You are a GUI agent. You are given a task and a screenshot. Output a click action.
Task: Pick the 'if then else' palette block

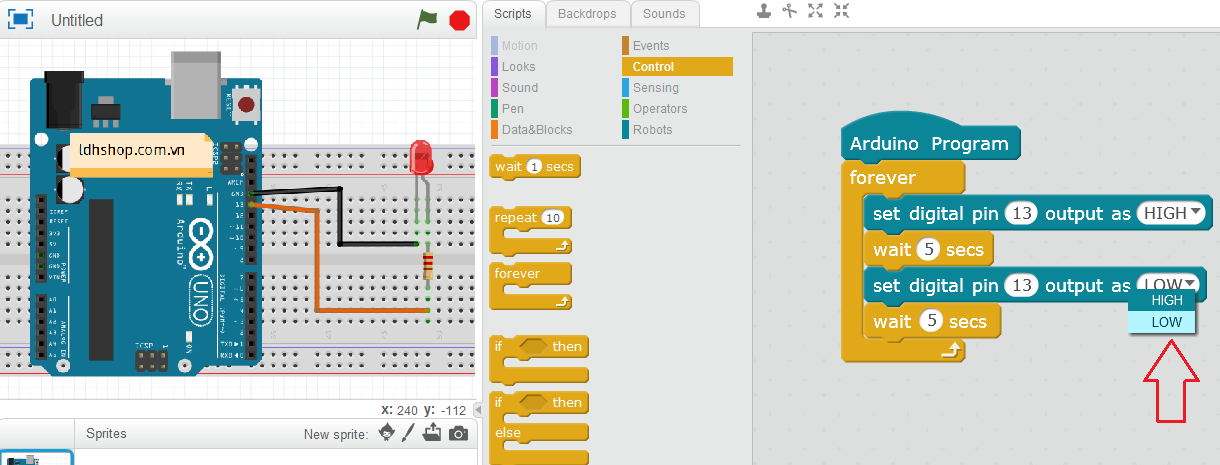(x=538, y=427)
